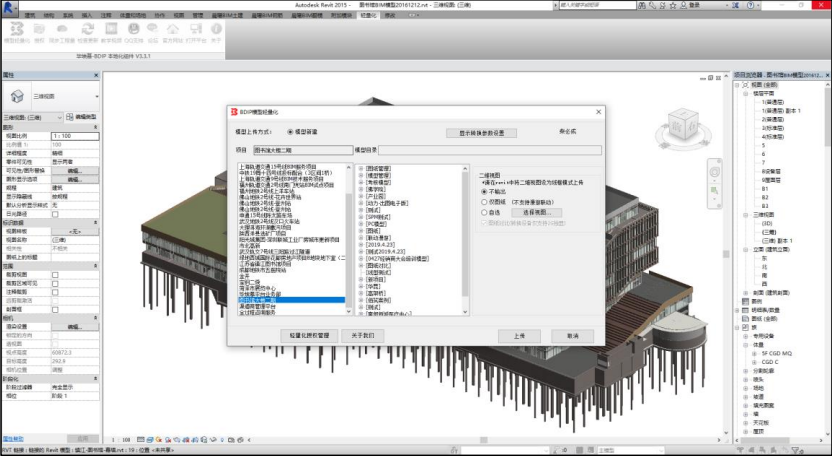Toggle the 裁剪区域可见 checkbox
This screenshot has width=832, height=456.
[x=55, y=283]
